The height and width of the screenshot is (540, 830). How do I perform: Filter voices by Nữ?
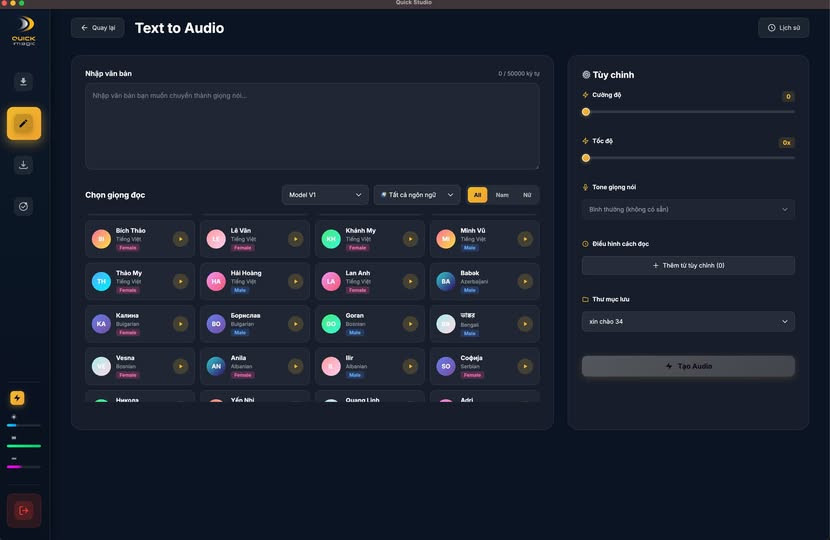tap(527, 195)
